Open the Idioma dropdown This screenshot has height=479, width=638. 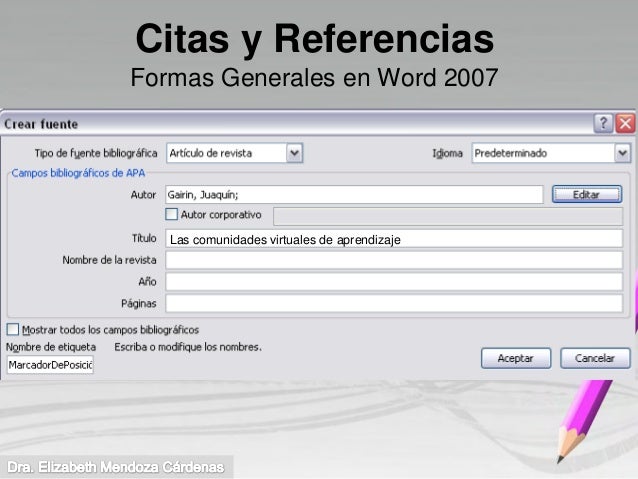point(622,153)
